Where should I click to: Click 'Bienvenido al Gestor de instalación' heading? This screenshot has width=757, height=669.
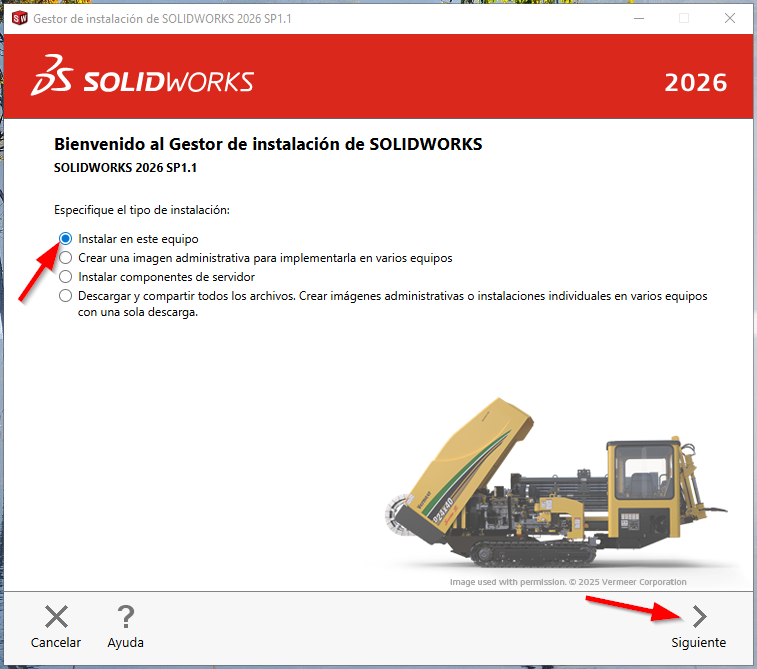(x=268, y=144)
